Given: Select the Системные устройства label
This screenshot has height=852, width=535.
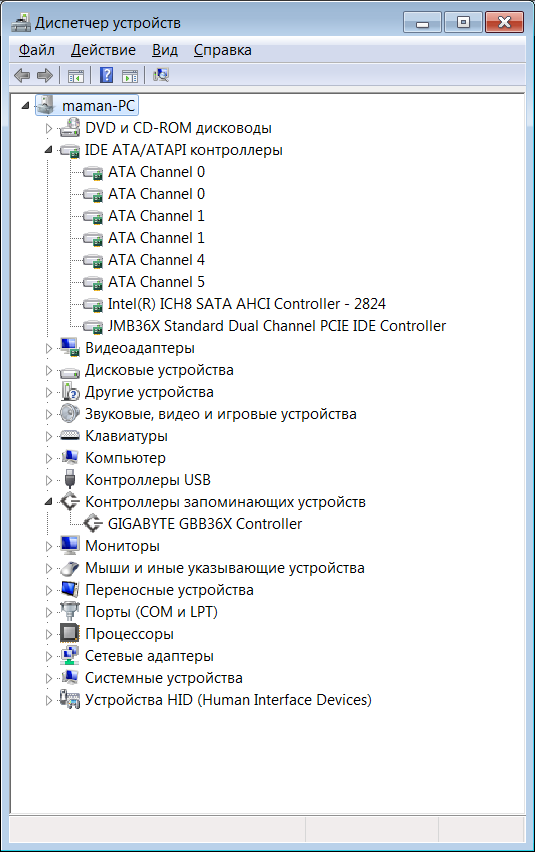Looking at the screenshot, I should pyautogui.click(x=164, y=678).
